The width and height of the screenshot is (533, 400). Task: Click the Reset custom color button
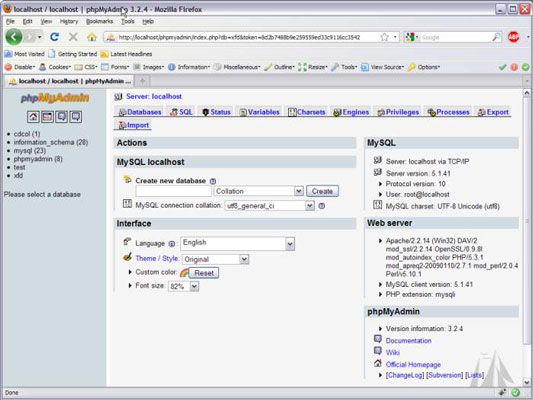pyautogui.click(x=204, y=273)
